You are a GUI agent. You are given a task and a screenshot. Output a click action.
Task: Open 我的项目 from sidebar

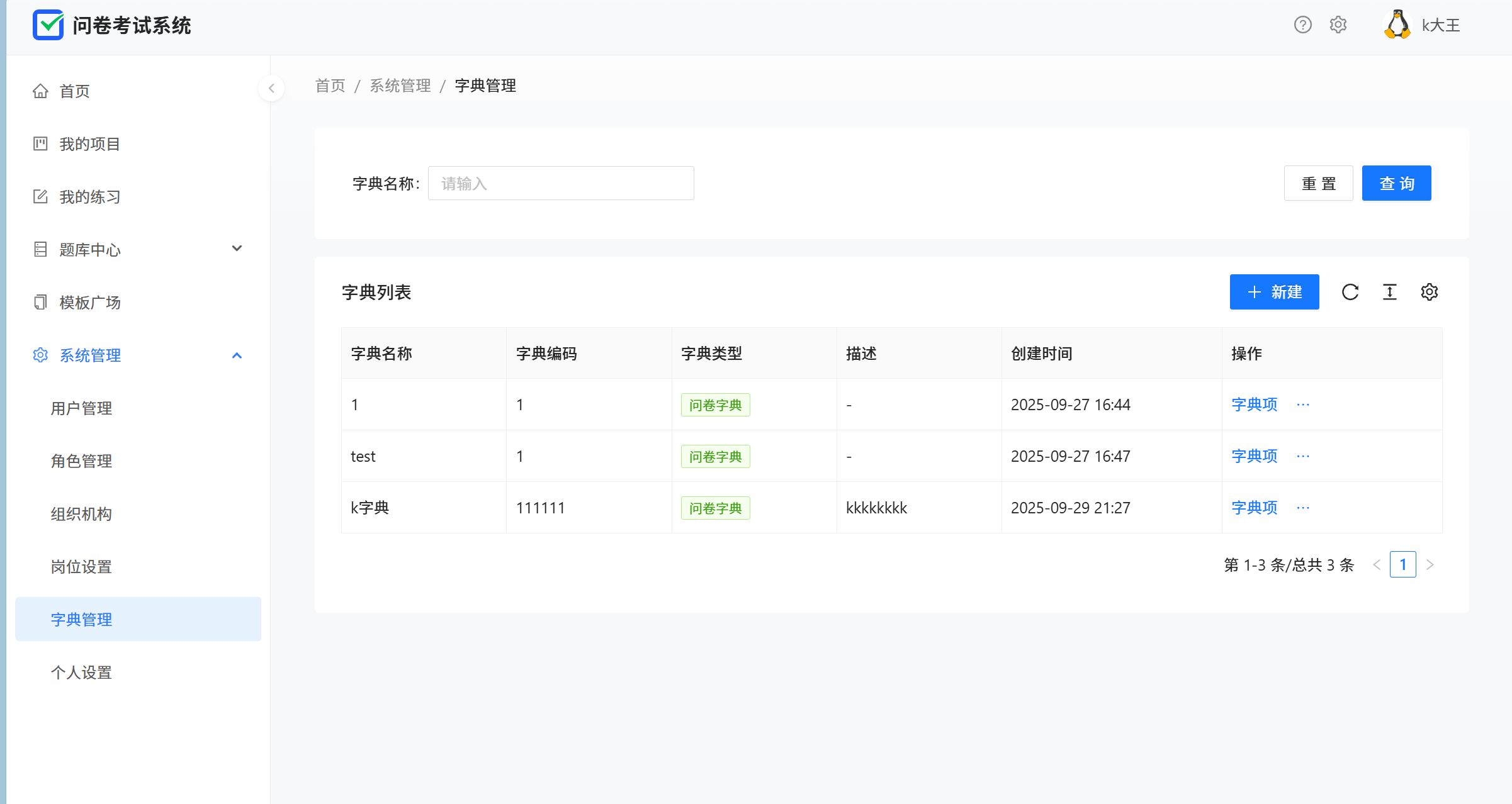[89, 144]
